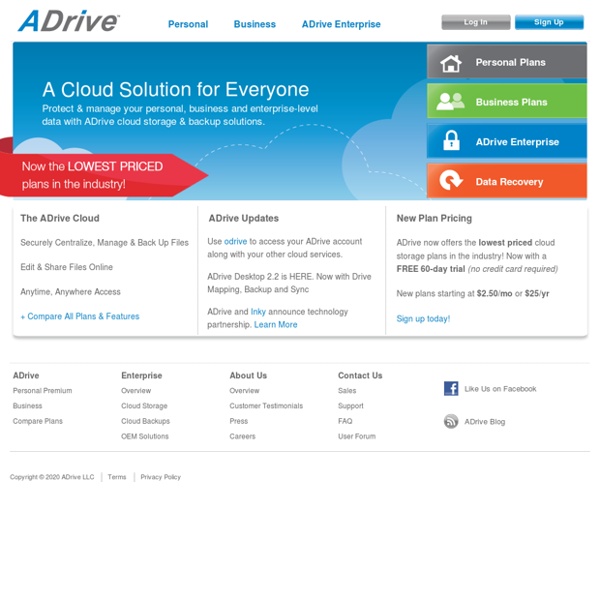Open the Personal Premium footer link
The image size is (600, 600).
click(42, 391)
